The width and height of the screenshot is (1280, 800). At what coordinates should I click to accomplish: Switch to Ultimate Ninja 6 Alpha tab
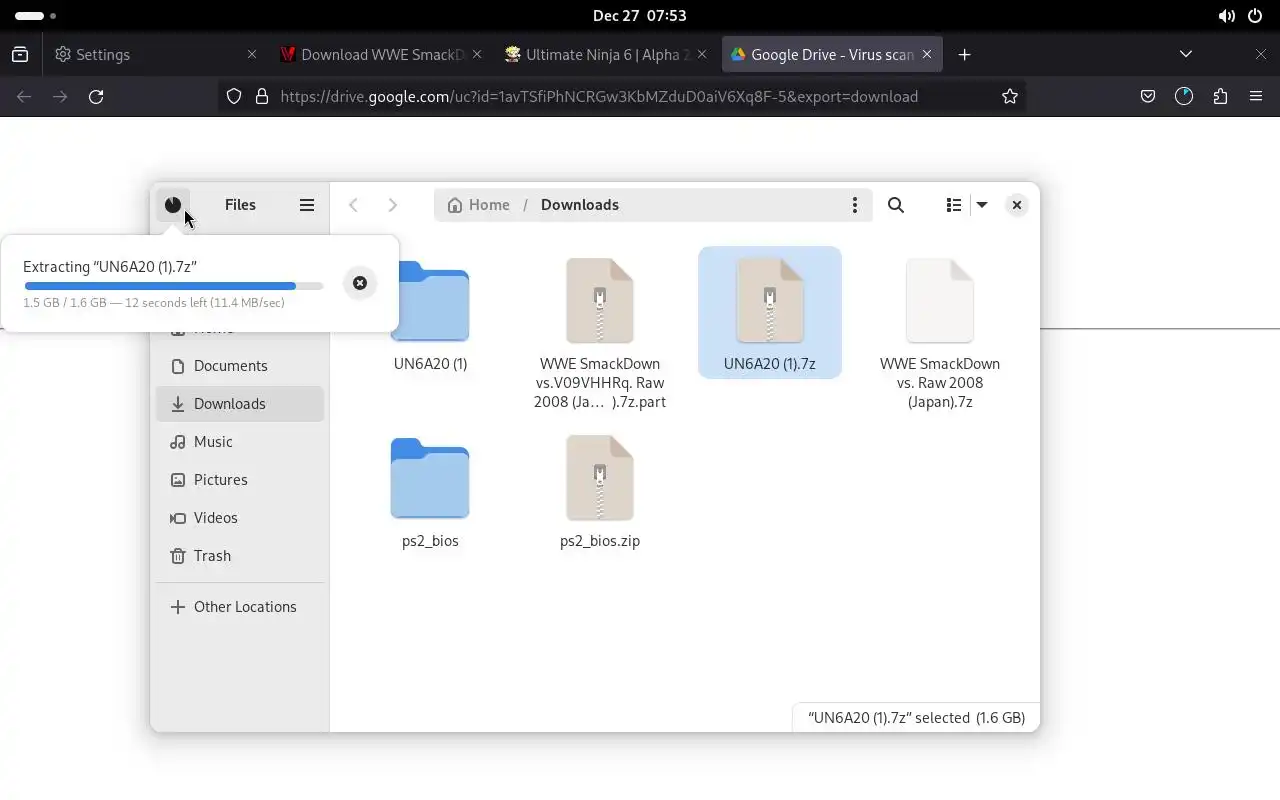[x=608, y=55]
